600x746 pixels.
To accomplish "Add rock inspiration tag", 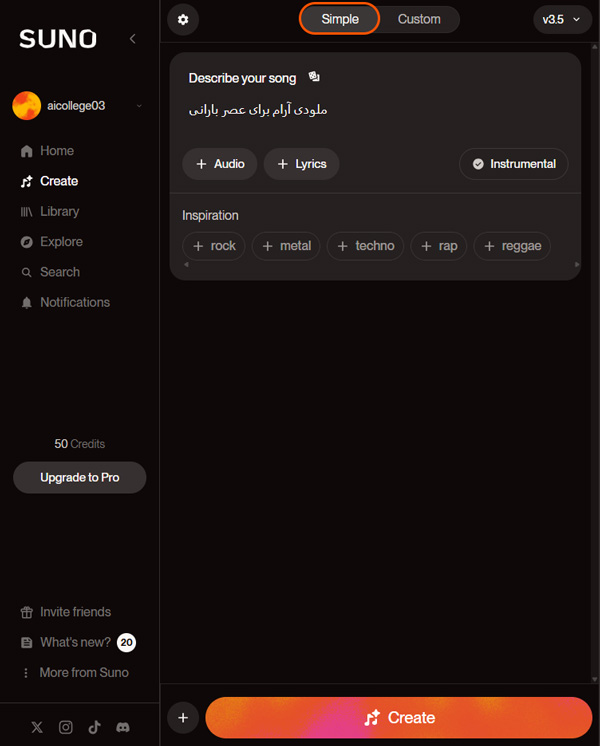I will pos(214,246).
